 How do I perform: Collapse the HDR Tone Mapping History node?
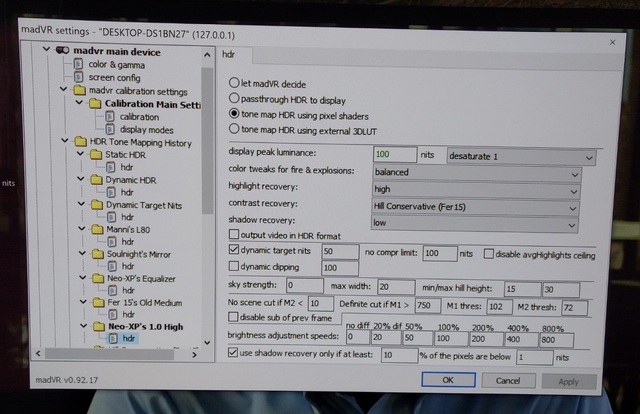click(66, 142)
